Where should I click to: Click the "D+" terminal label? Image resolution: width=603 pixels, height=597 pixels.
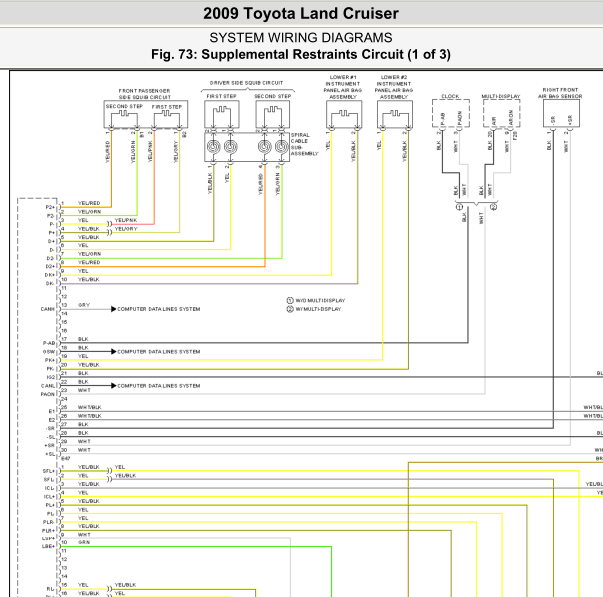(x=51, y=242)
